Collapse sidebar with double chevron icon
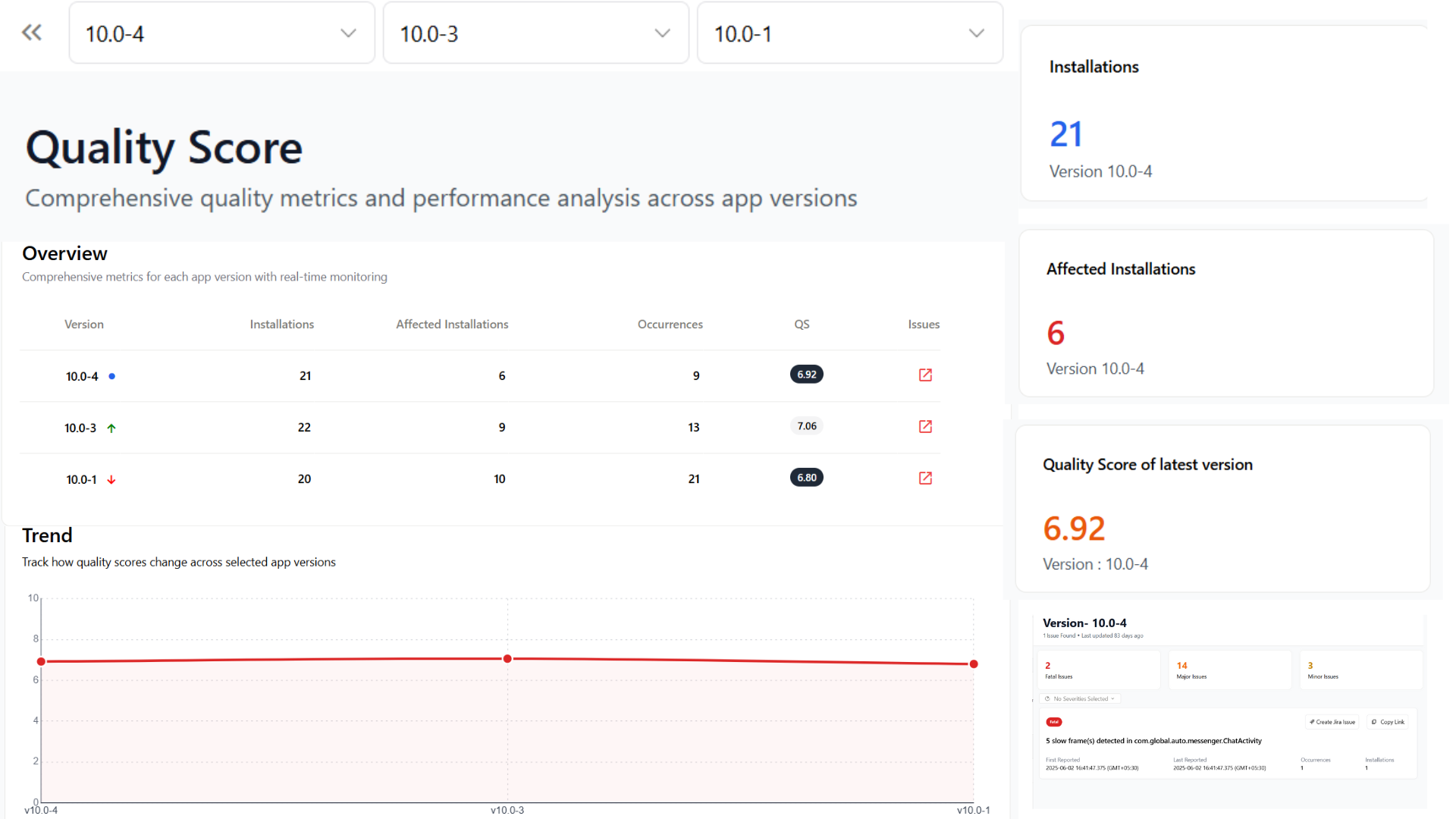This screenshot has height=819, width=1456. tap(32, 33)
